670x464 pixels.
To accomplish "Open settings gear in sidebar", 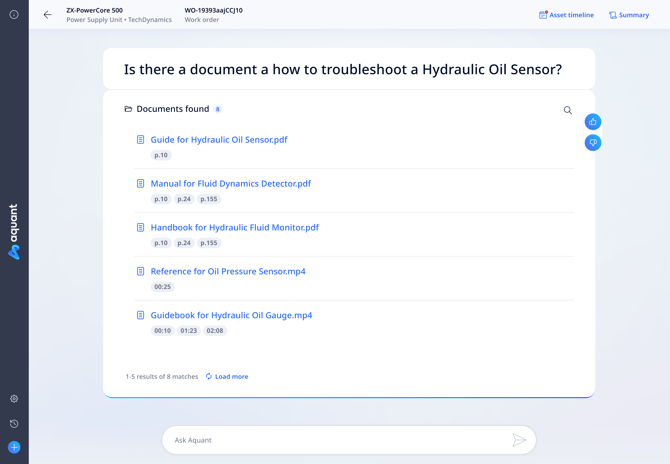I will (x=14, y=399).
